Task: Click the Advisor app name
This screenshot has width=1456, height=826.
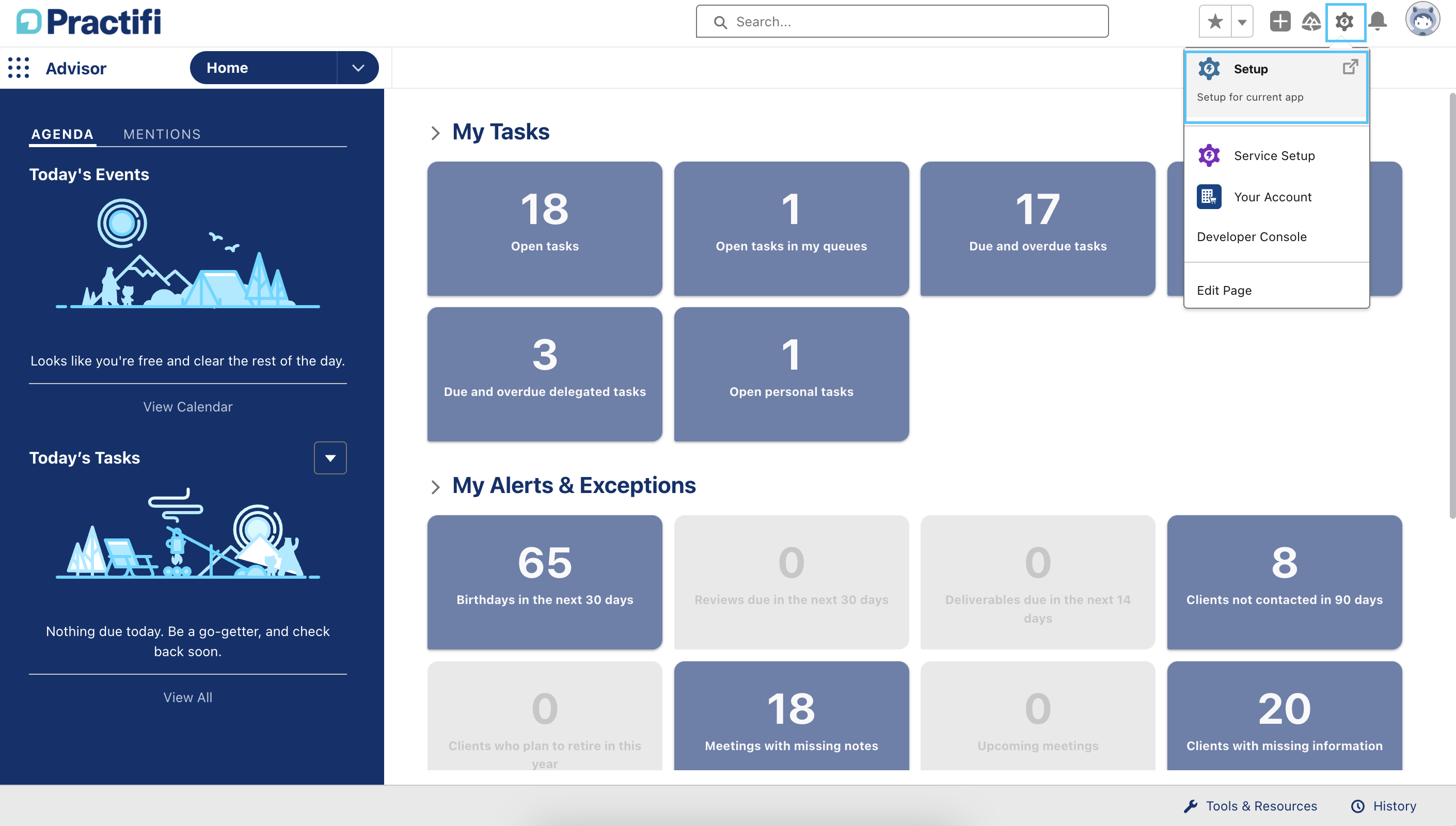Action: click(x=76, y=68)
